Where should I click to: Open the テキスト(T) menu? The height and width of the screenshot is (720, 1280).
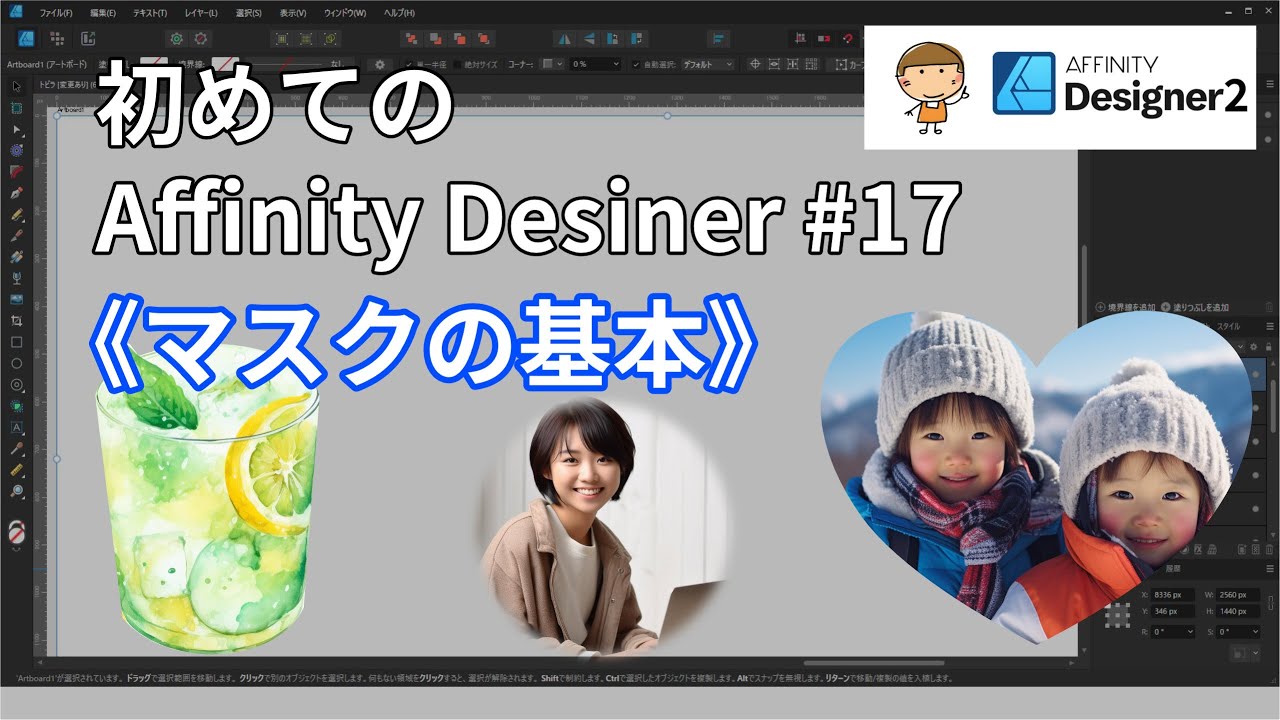point(149,13)
